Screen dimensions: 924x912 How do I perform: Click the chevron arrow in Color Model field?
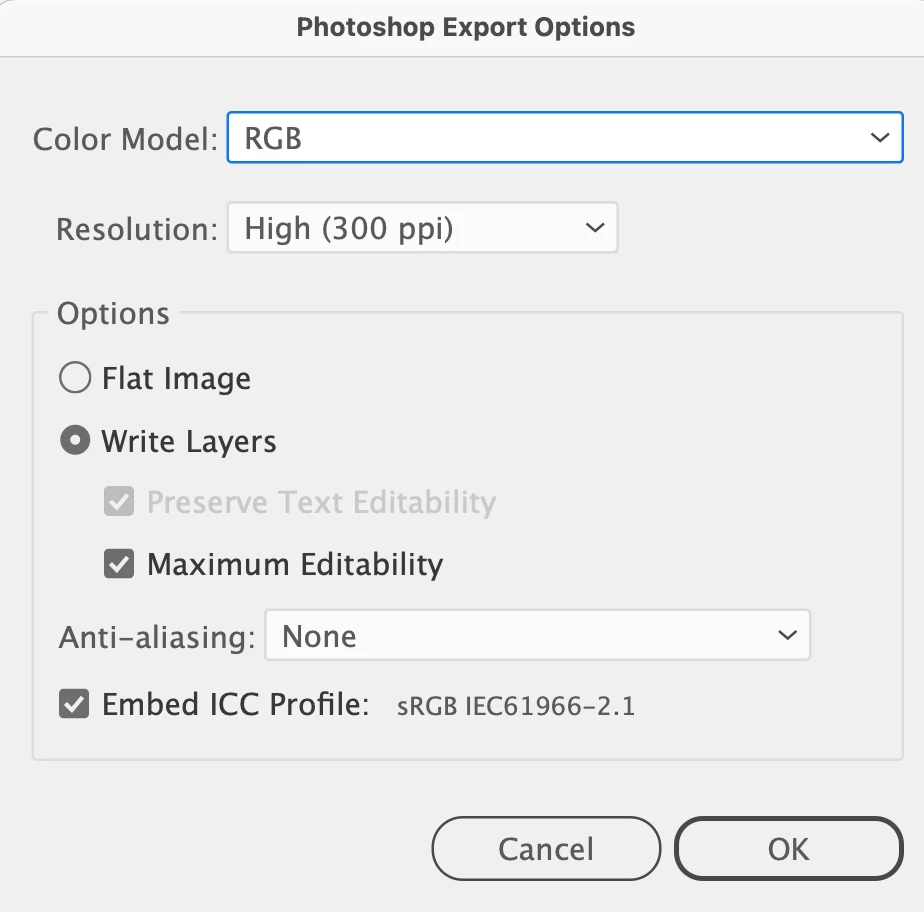[x=880, y=138]
